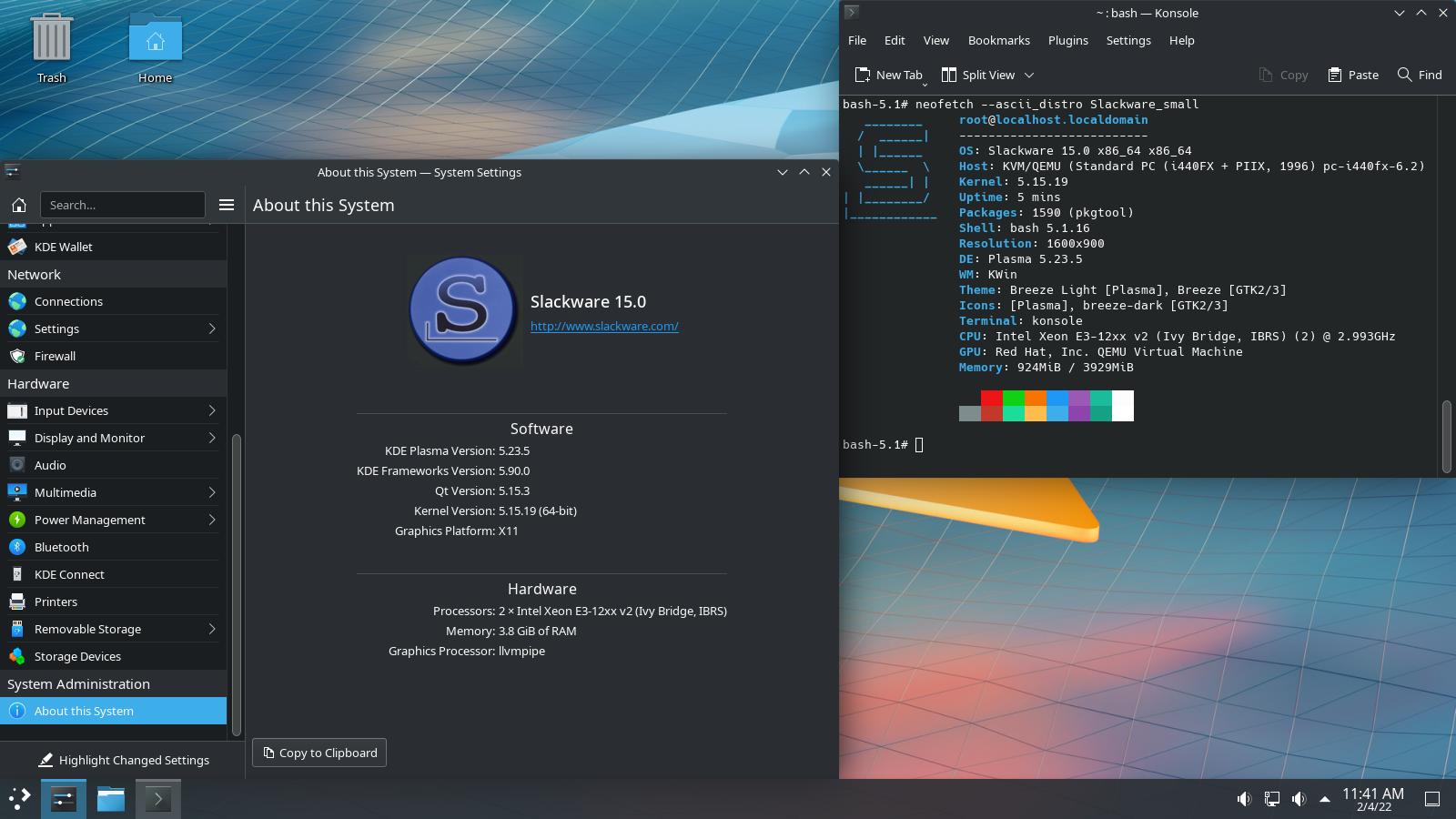
Task: Select Bluetooth in the Hardware section
Action: [x=62, y=547]
